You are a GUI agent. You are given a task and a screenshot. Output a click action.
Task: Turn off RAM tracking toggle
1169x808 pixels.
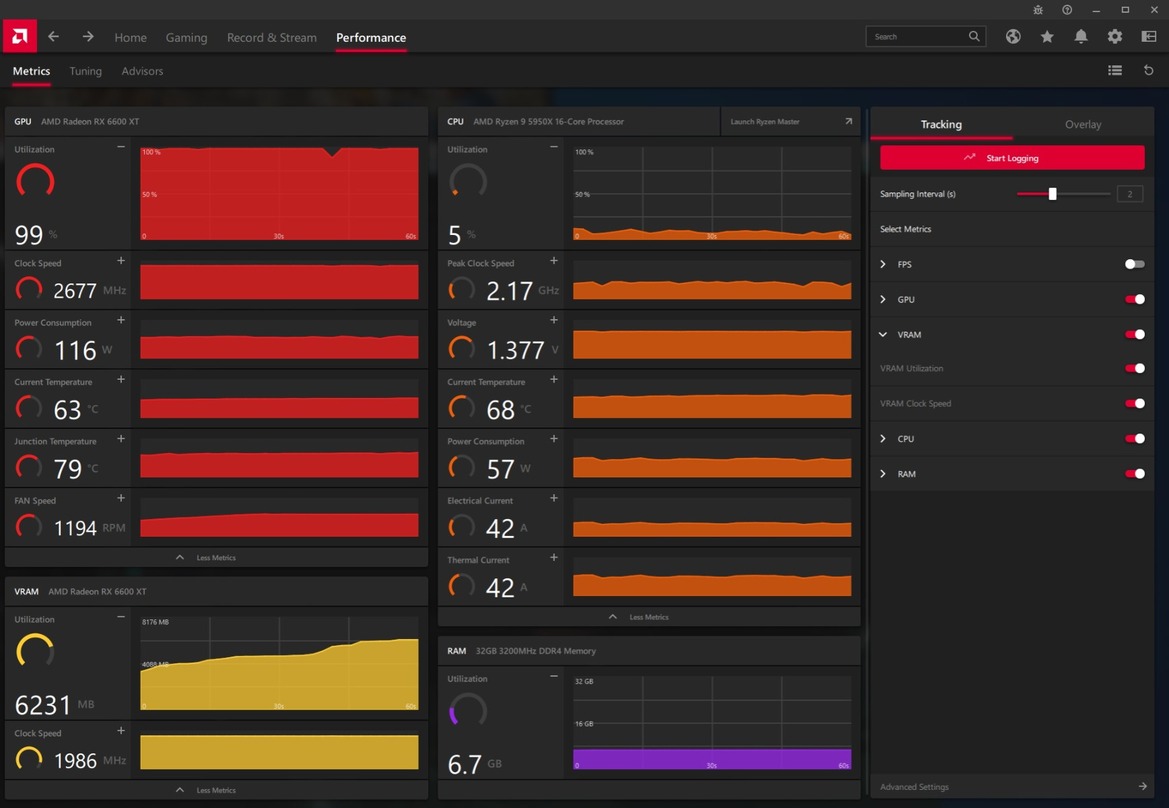pos(1135,473)
